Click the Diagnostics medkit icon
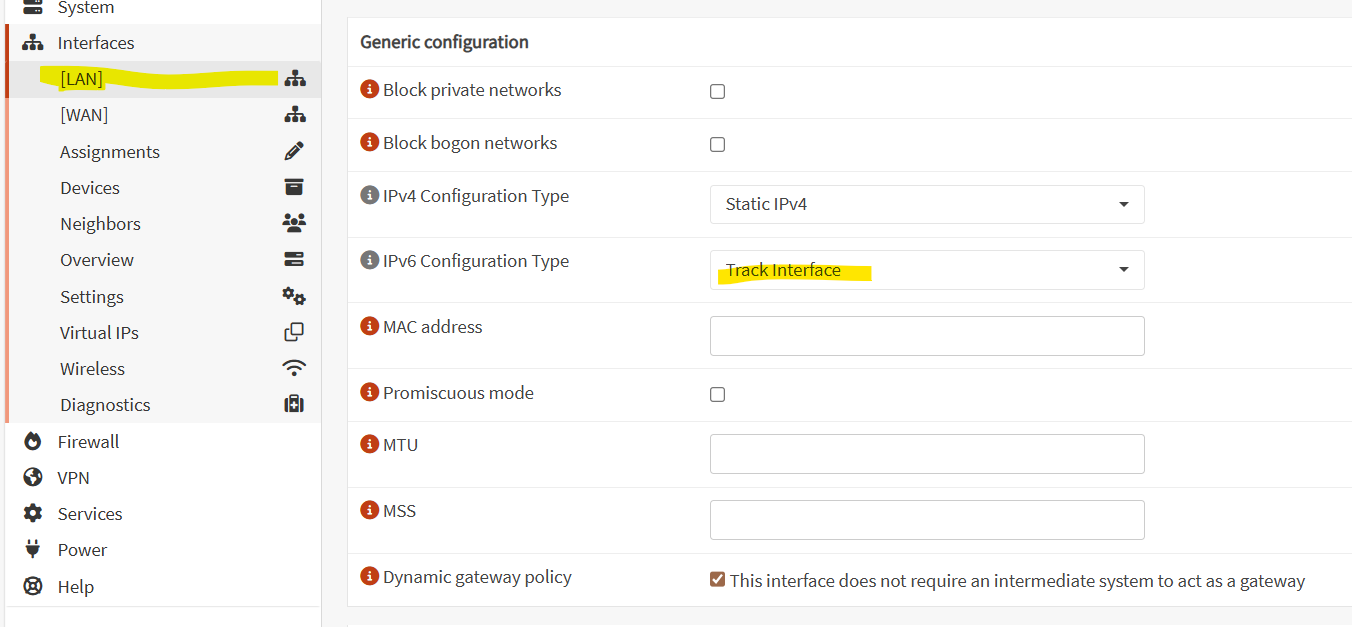 (294, 404)
